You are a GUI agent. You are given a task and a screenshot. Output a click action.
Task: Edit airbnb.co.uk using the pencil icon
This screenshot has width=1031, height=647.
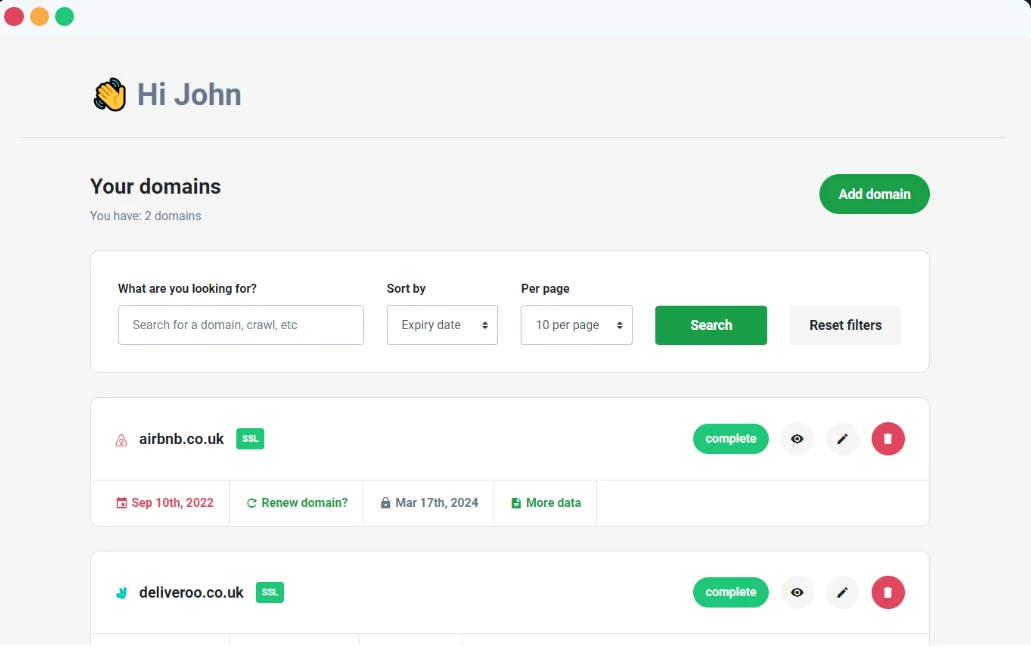842,439
